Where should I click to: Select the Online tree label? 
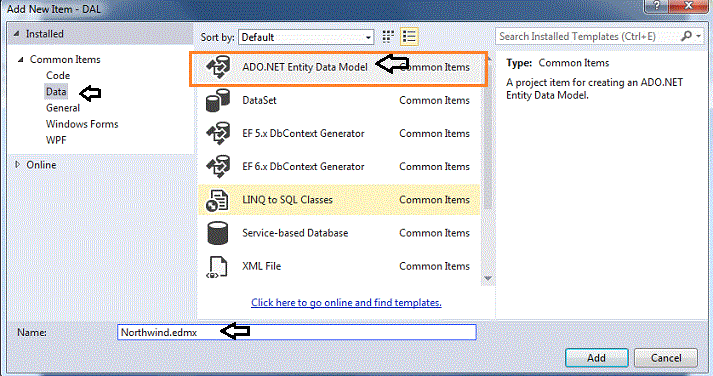(41, 165)
